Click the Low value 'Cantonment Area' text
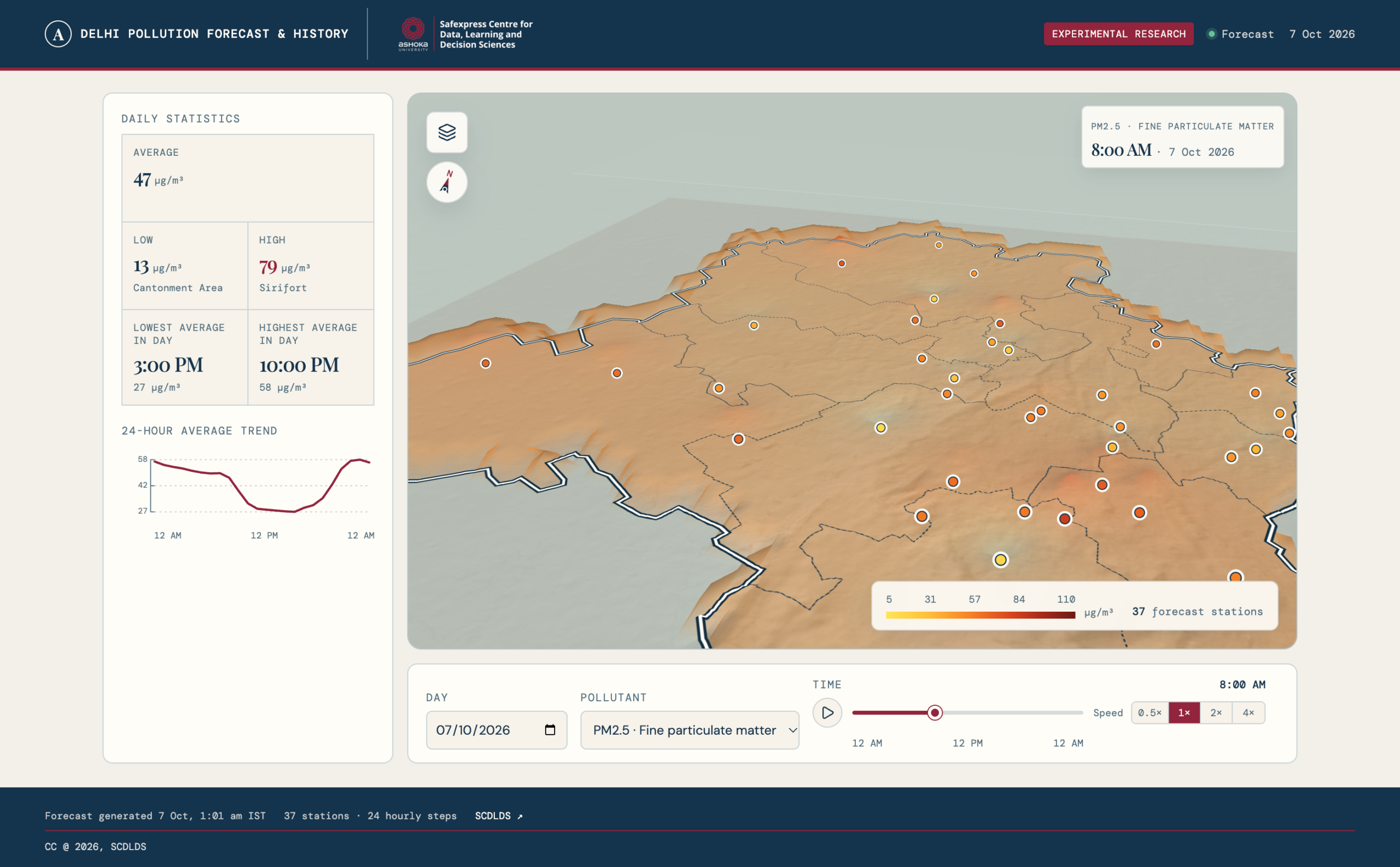The width and height of the screenshot is (1400, 867). click(x=178, y=288)
